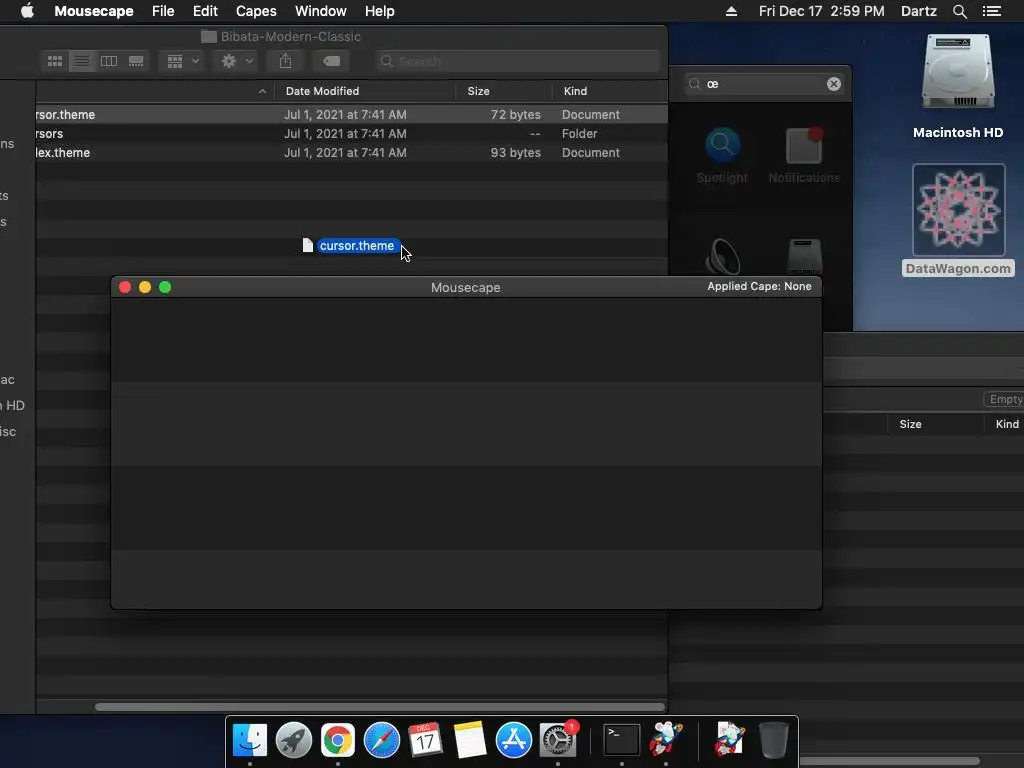Switch Finder to gallery view
This screenshot has width=1024, height=768.
pyautogui.click(x=136, y=61)
